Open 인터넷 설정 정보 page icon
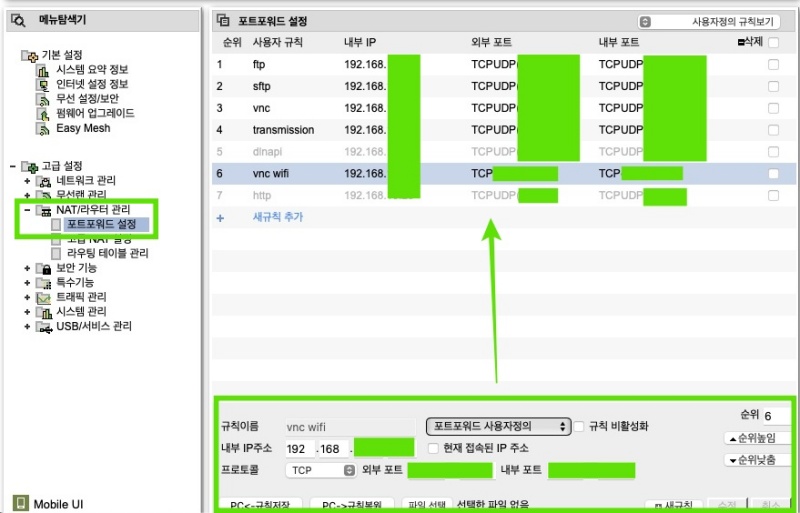This screenshot has width=800, height=513. [43, 84]
